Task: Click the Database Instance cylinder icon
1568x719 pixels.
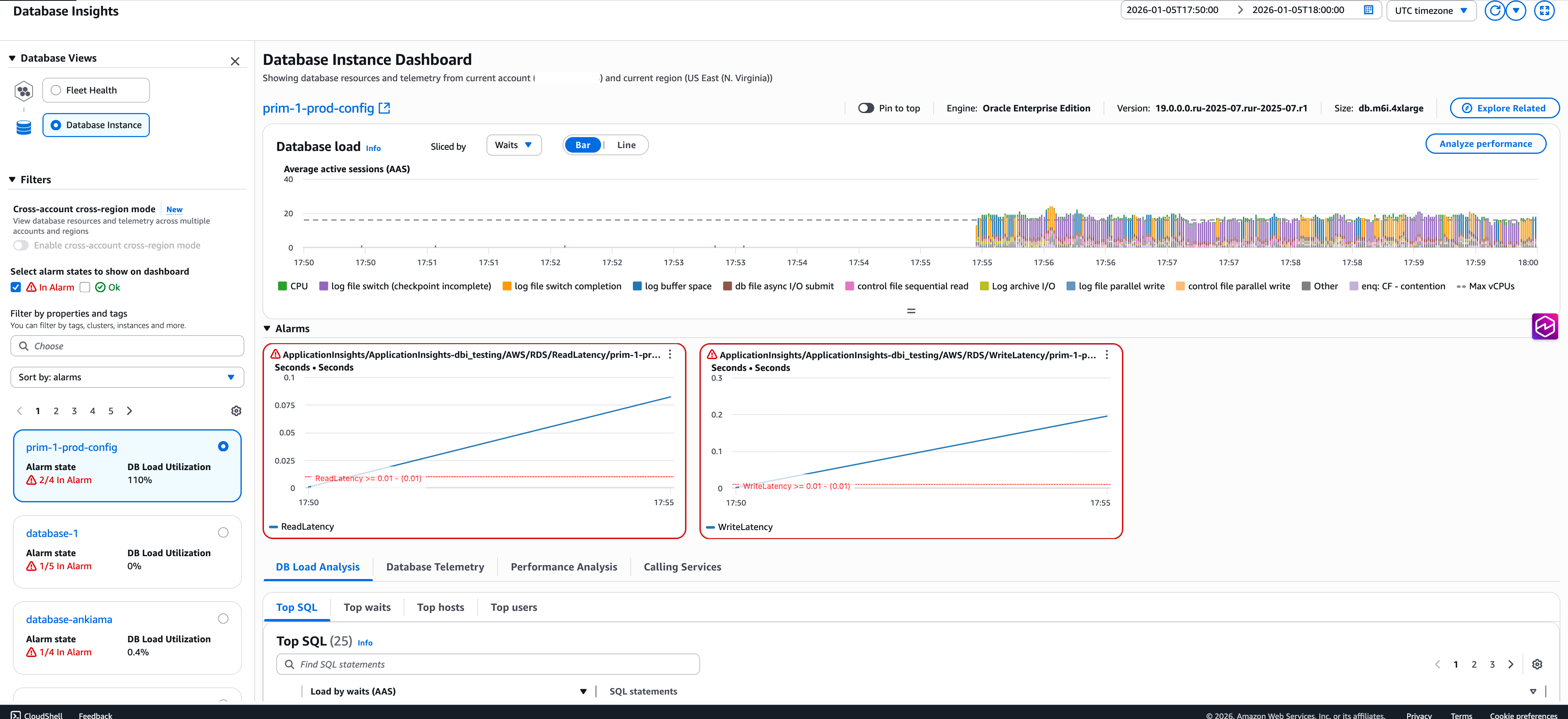Action: tap(24, 127)
